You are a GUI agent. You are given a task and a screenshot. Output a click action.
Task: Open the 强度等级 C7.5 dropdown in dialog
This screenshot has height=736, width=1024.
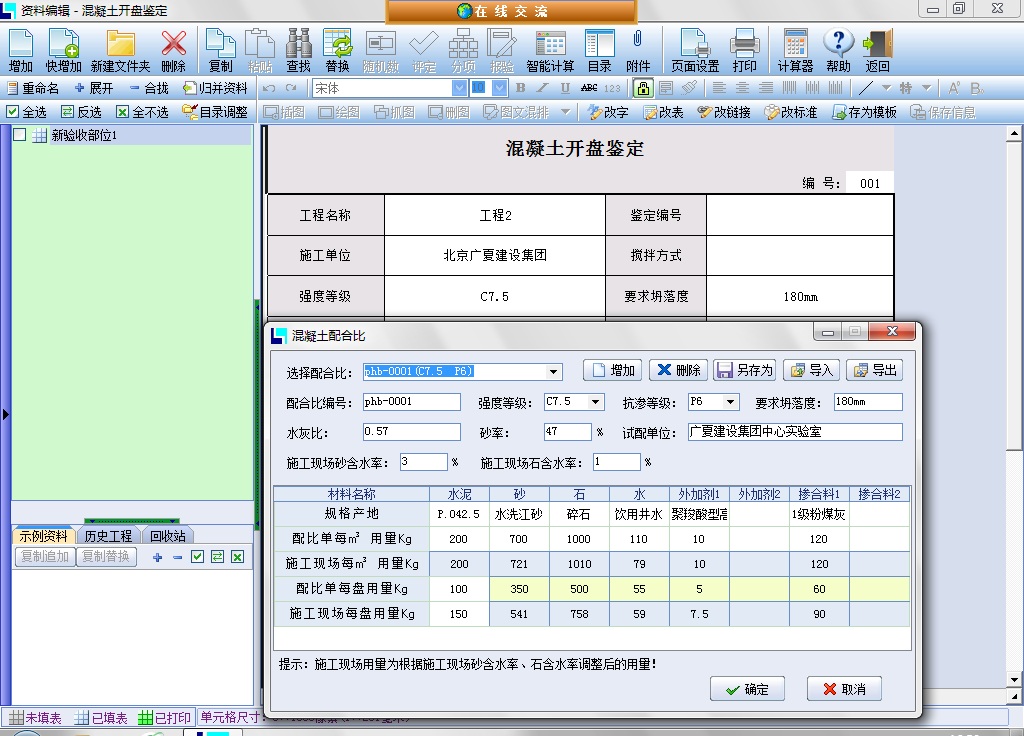point(596,402)
